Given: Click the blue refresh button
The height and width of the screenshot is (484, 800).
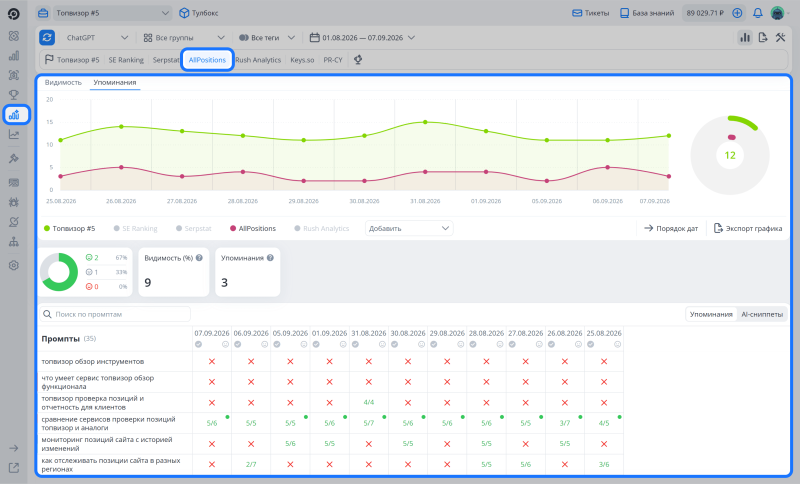Looking at the screenshot, I should coord(47,37).
